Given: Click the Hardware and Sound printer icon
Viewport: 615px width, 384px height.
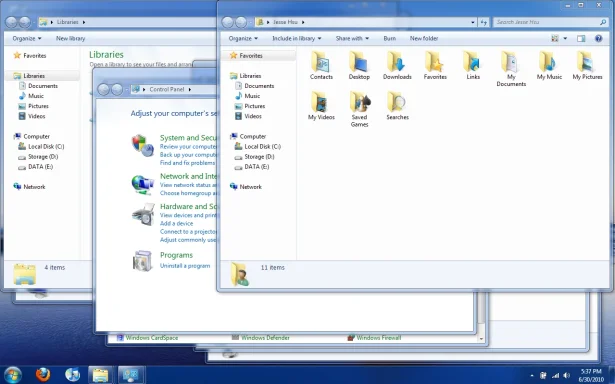Looking at the screenshot, I should tap(143, 215).
